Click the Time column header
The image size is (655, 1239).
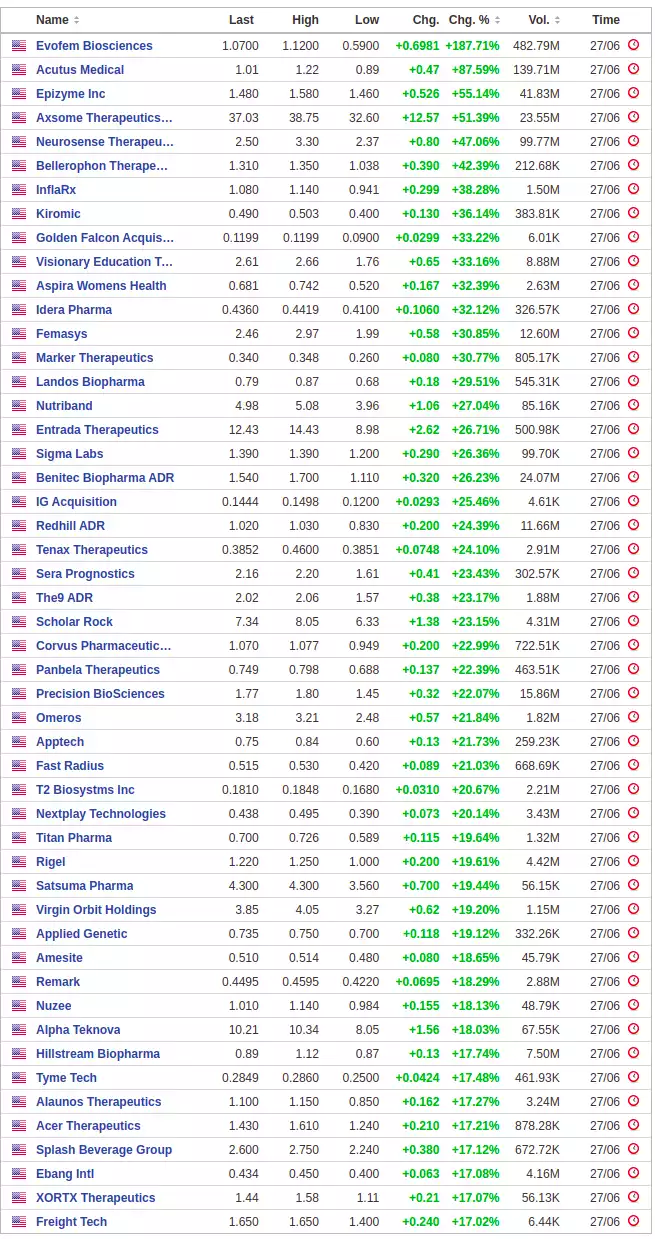click(x=606, y=20)
